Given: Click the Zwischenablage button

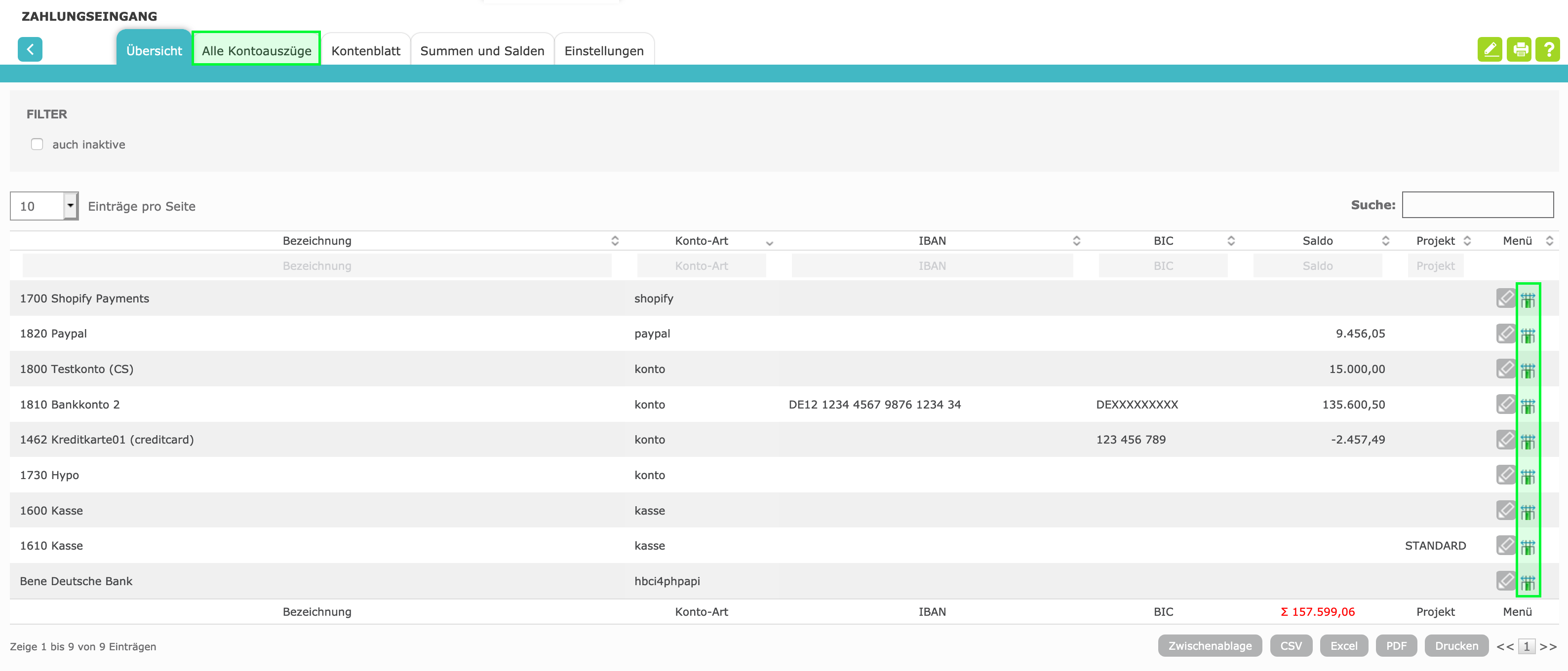Looking at the screenshot, I should tap(1210, 645).
